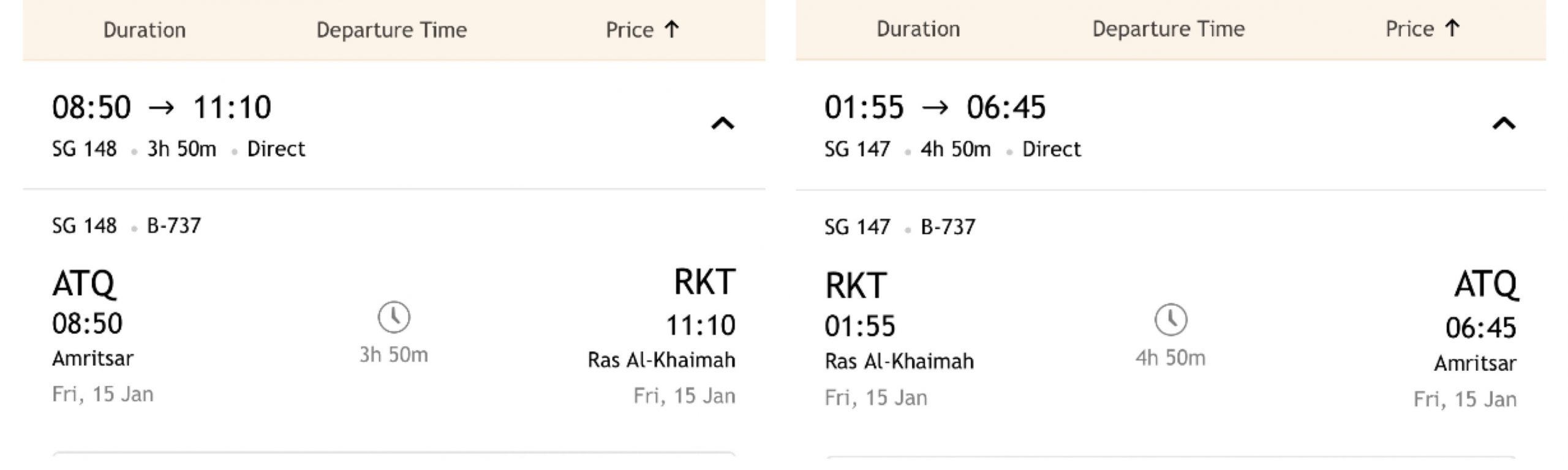This screenshot has height=470, width=1568.
Task: Click the Price ascending arrow in right panel
Action: pos(1452,28)
